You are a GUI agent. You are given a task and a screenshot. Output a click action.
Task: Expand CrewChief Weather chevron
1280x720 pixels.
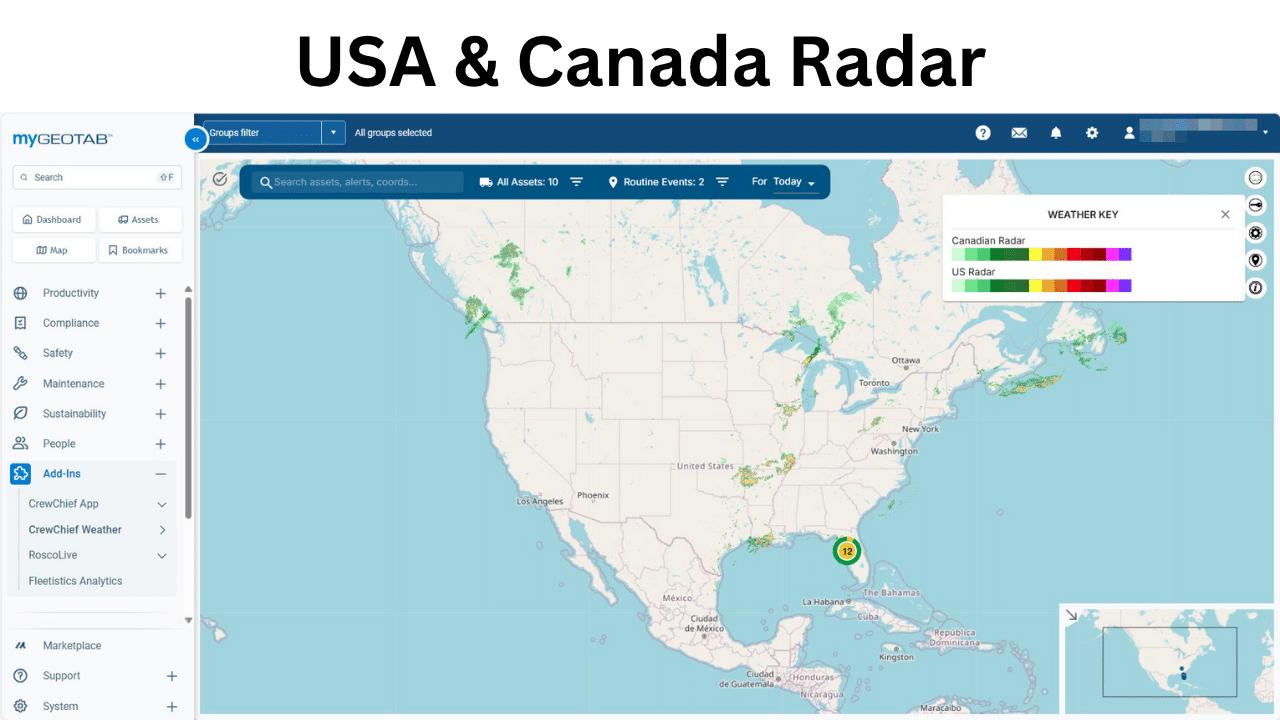point(162,530)
